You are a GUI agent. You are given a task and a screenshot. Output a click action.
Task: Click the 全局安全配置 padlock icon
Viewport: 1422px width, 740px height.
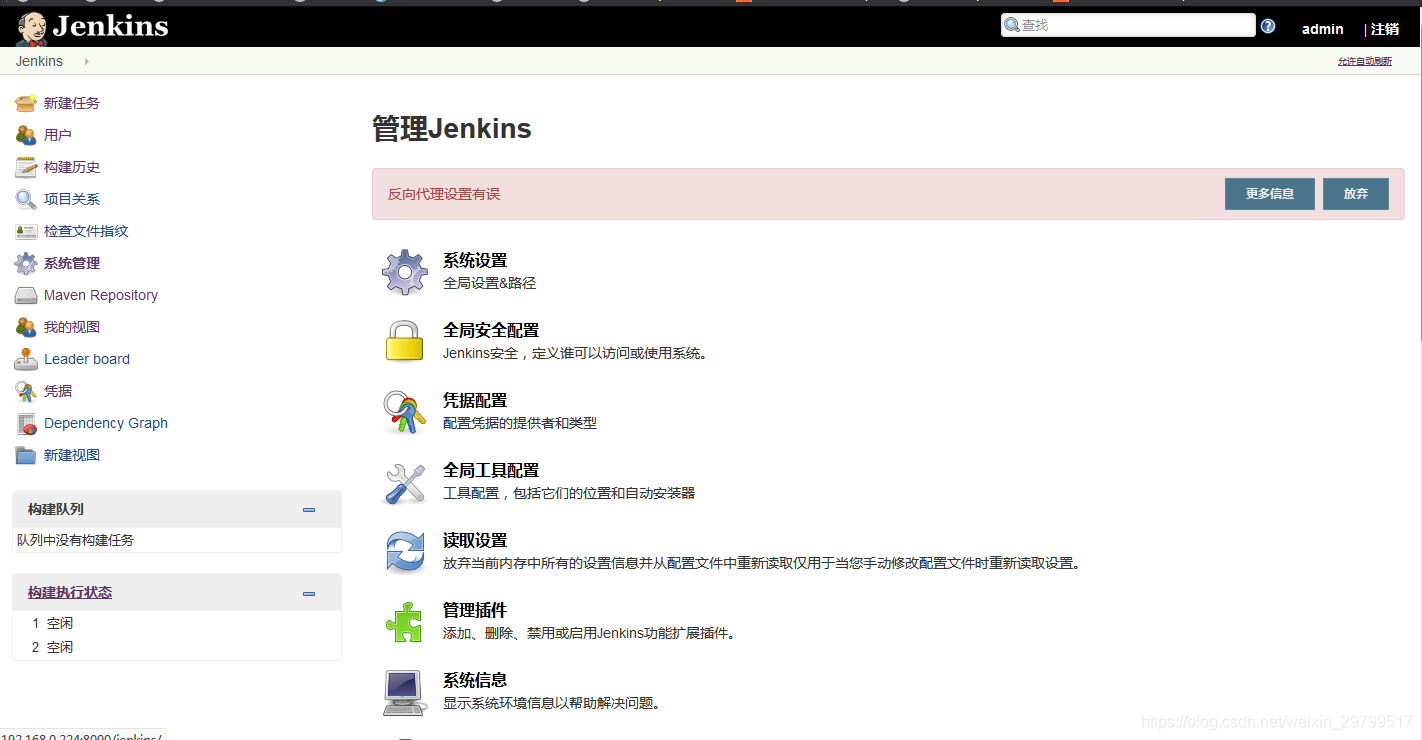pos(405,341)
